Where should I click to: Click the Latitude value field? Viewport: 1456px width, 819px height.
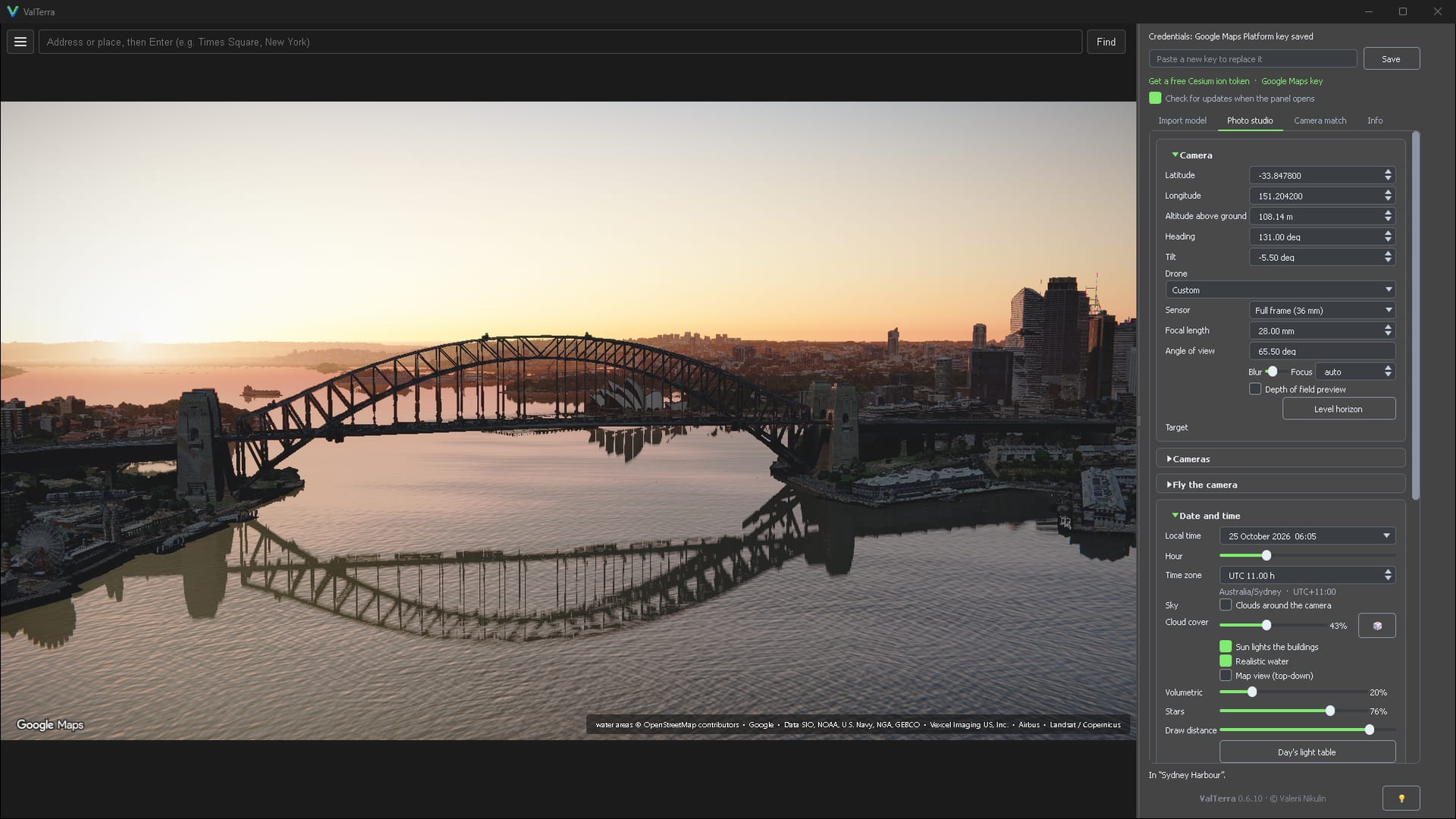pos(1322,175)
